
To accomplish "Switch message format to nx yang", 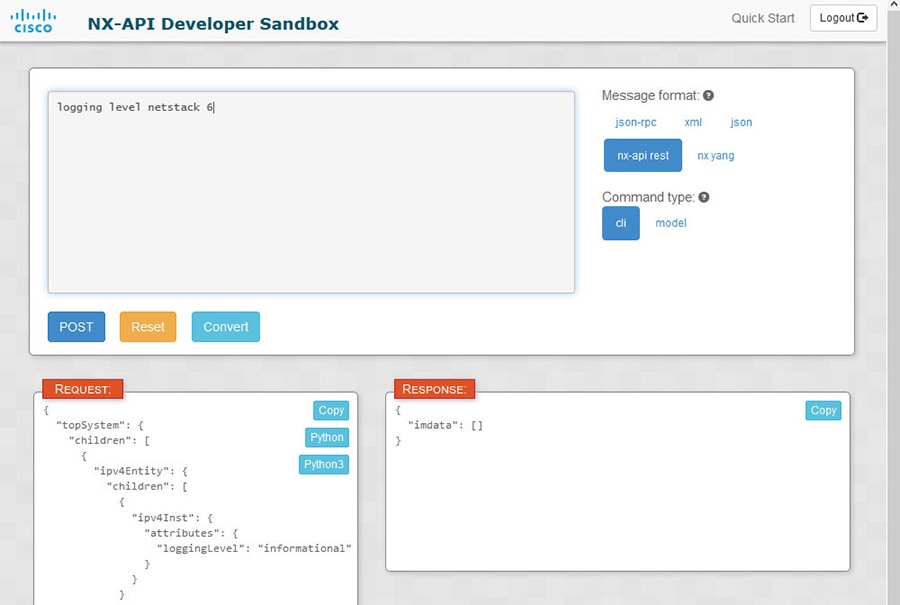I will [716, 155].
